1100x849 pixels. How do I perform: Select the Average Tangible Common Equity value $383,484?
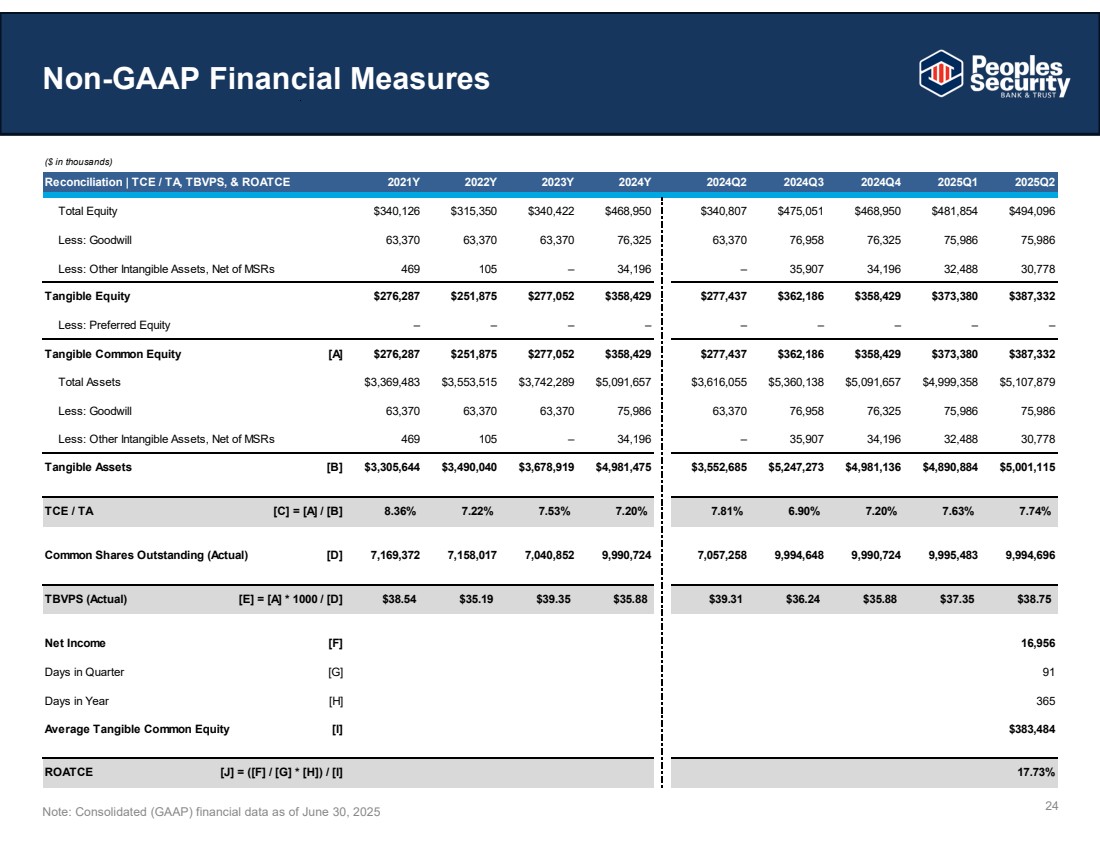(1030, 729)
